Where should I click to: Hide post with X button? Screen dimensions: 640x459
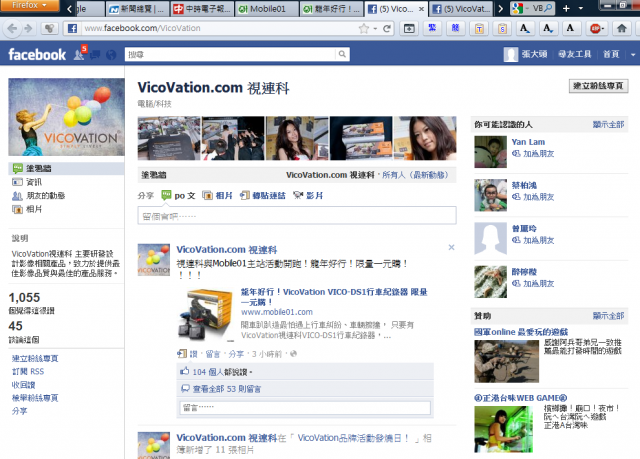coord(451,247)
